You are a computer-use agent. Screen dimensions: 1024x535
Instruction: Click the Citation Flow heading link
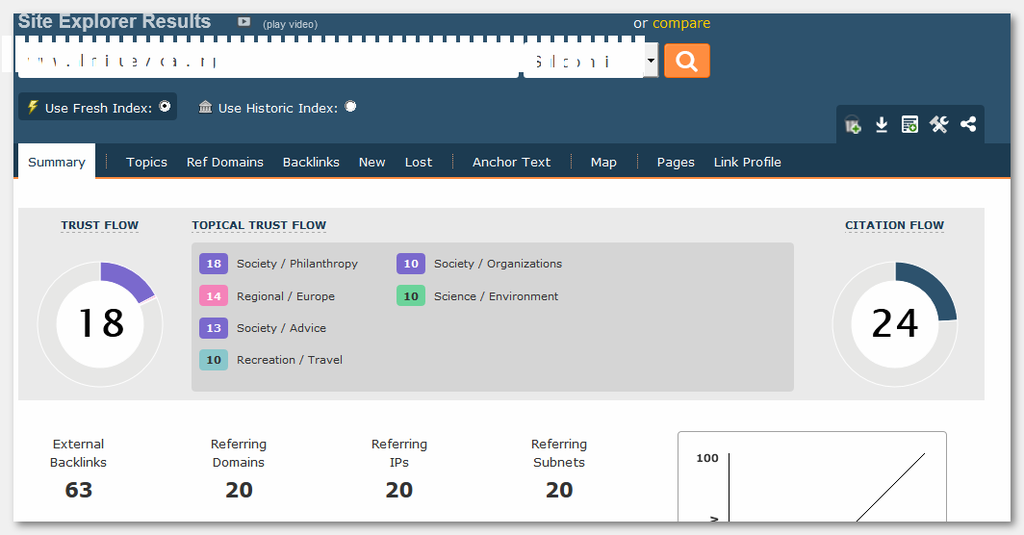coord(894,225)
